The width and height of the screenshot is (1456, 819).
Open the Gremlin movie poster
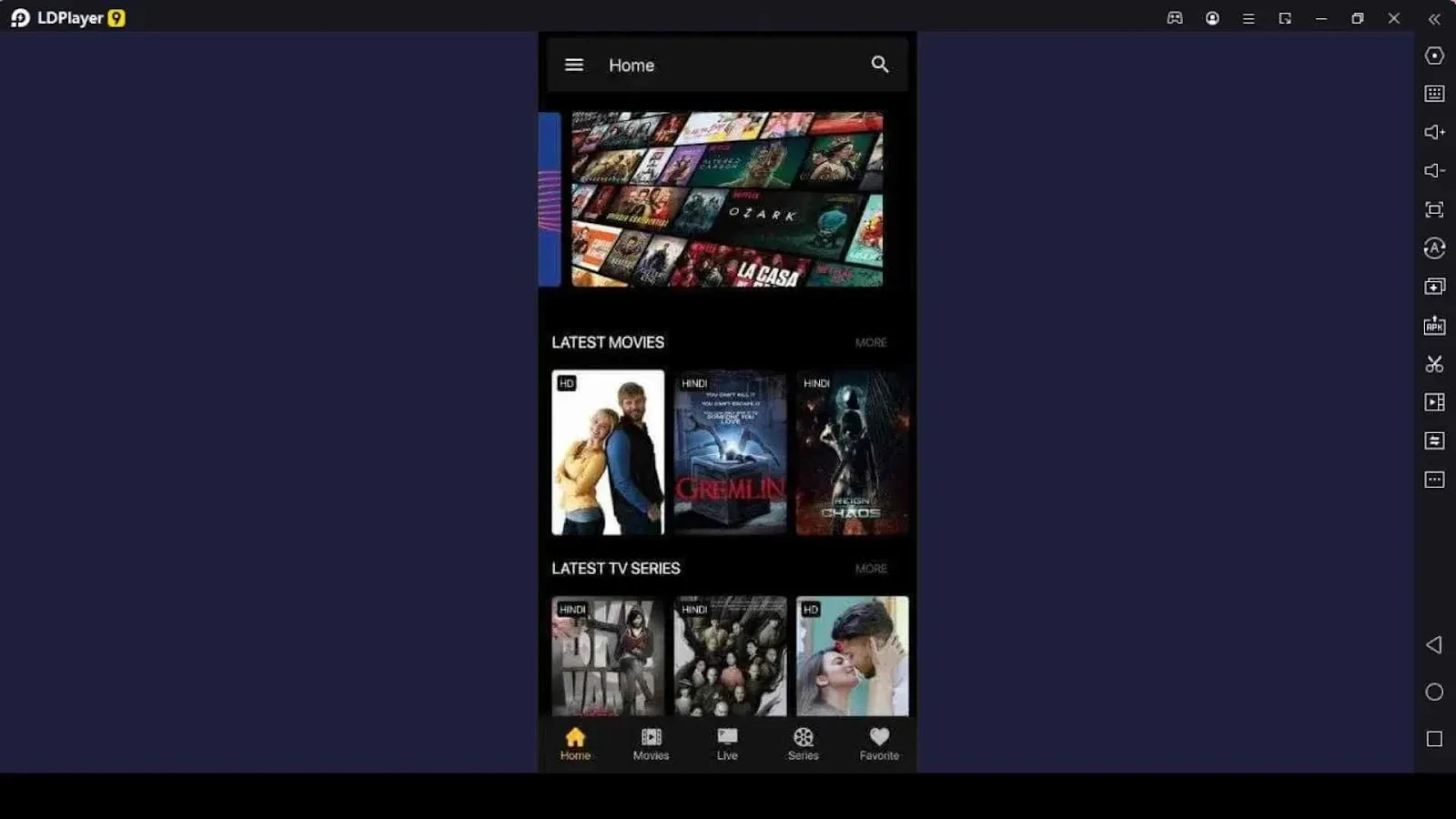point(730,452)
